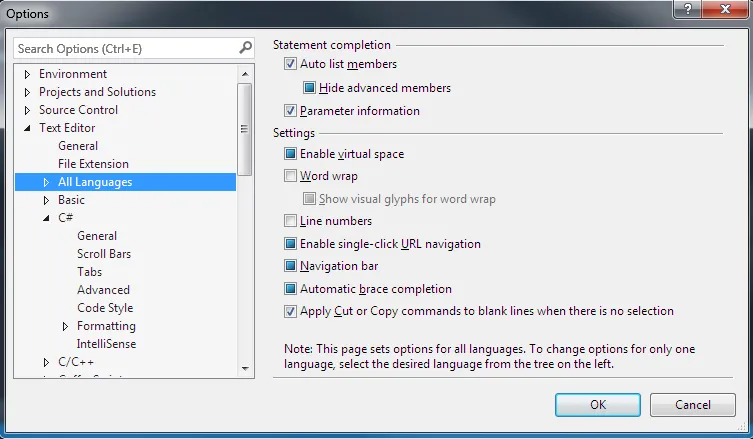753x439 pixels.
Task: Toggle Apply Cut or Copy commands checkbox
Action: tap(290, 311)
